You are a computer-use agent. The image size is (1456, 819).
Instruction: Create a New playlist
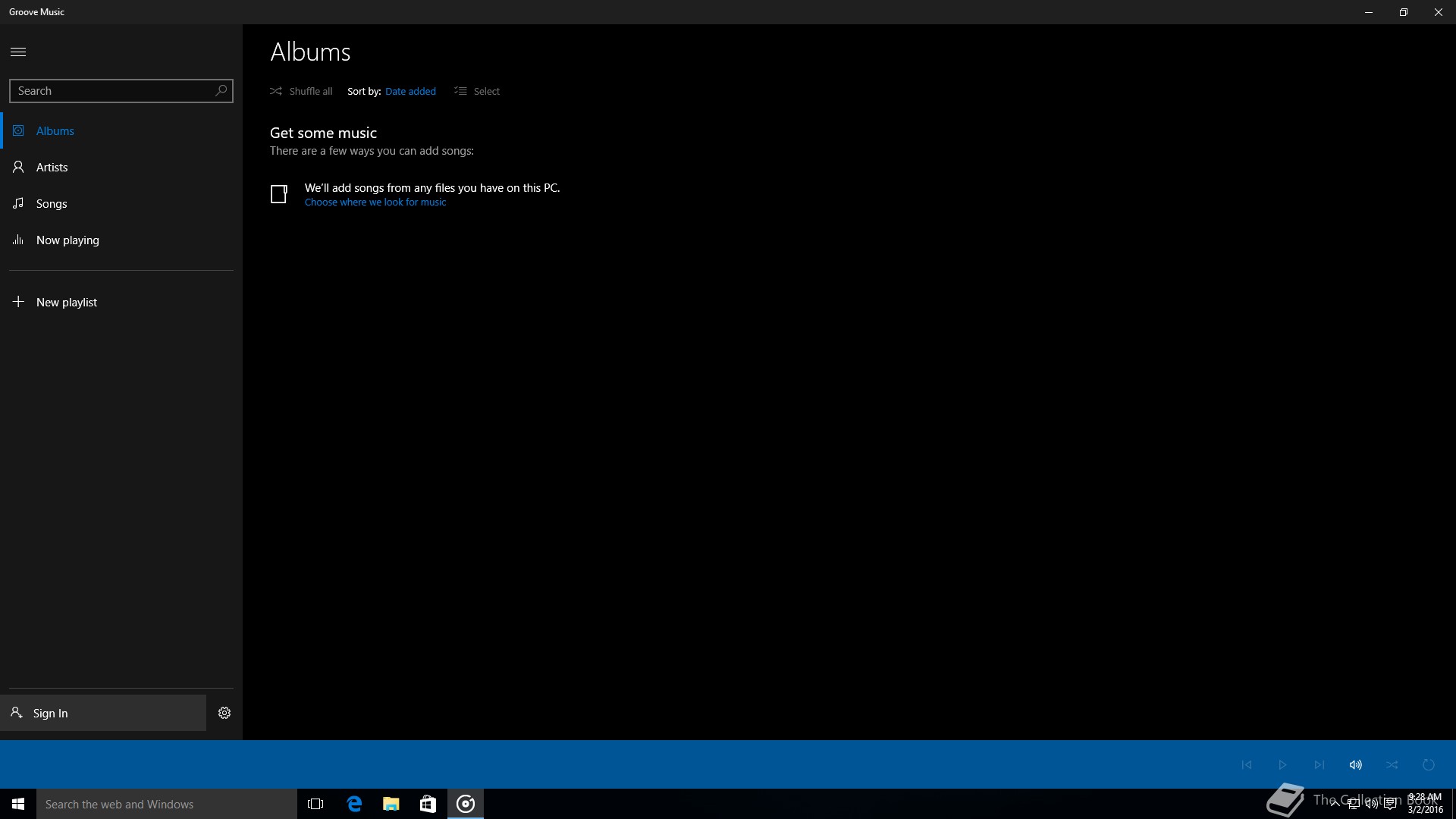click(66, 302)
